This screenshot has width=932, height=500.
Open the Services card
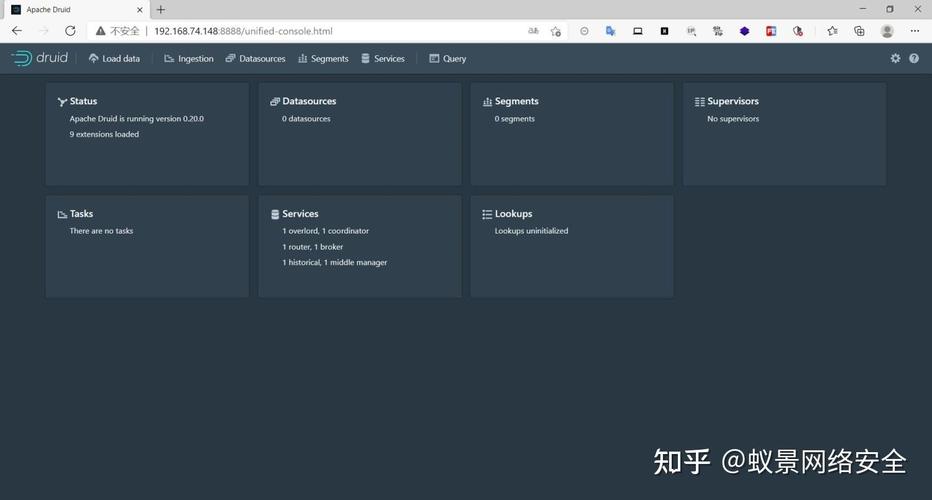pyautogui.click(x=360, y=246)
